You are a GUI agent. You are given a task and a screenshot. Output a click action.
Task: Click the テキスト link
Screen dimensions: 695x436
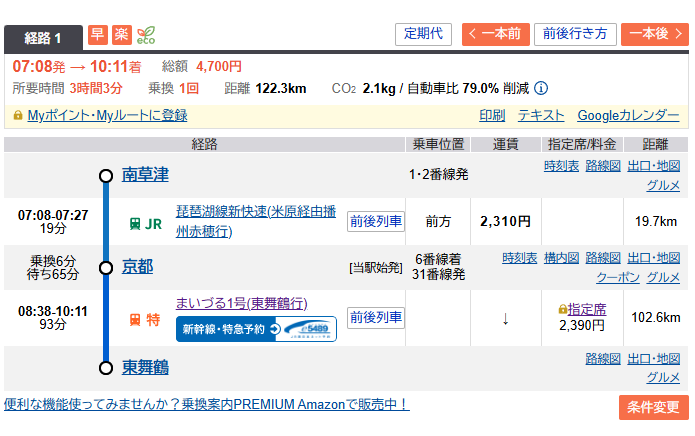tap(541, 116)
